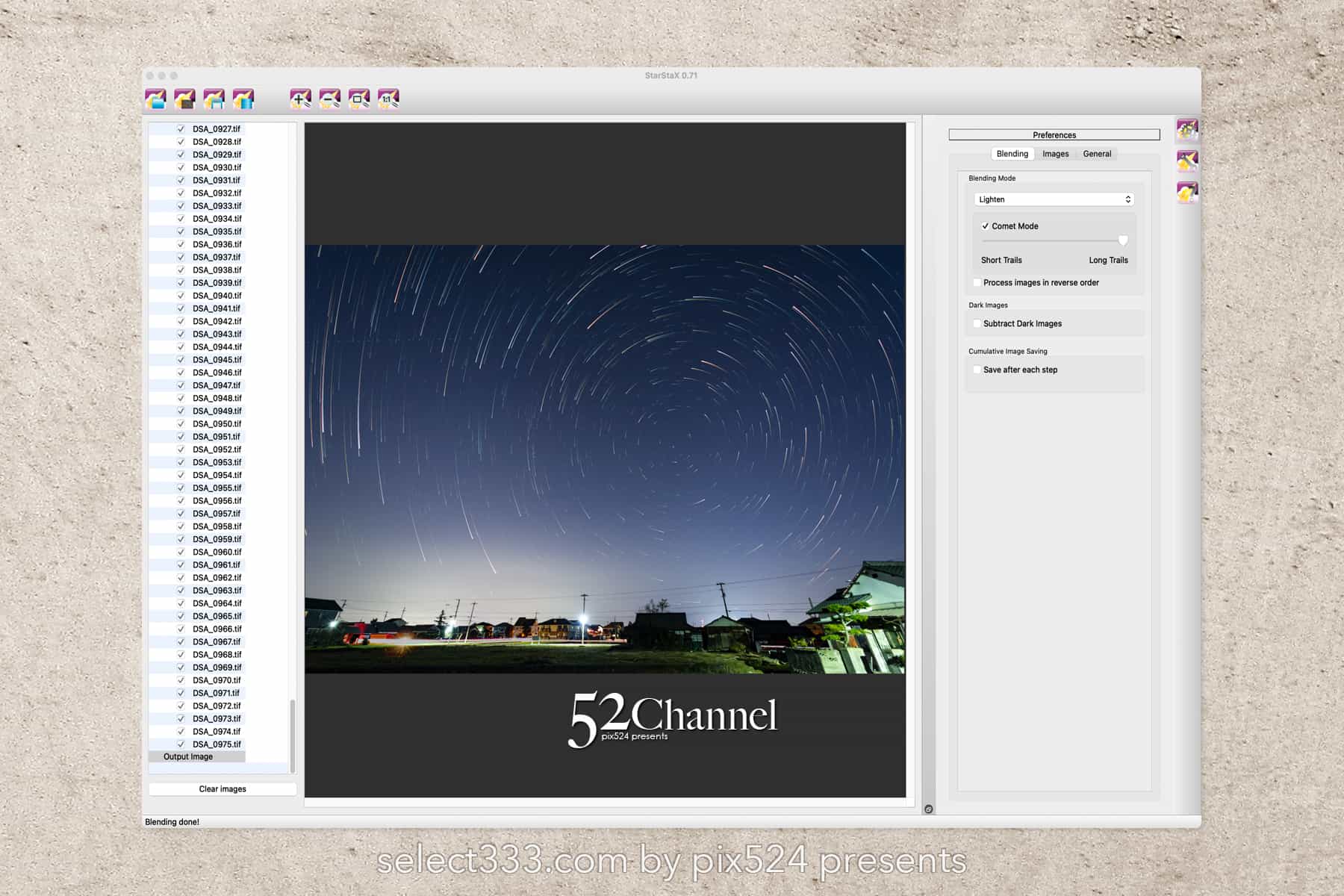Zoom in using the plus magnifier icon

[x=300, y=99]
